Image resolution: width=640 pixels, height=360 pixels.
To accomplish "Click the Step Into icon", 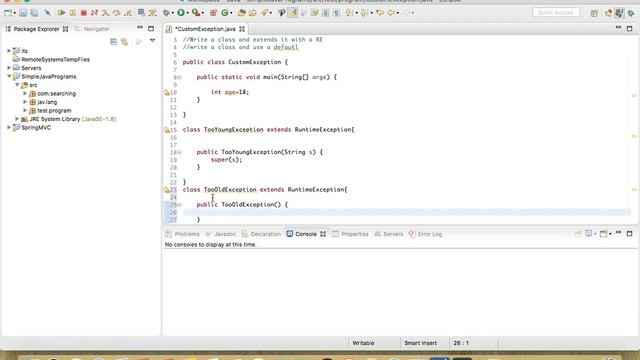I will pyautogui.click(x=106, y=13).
